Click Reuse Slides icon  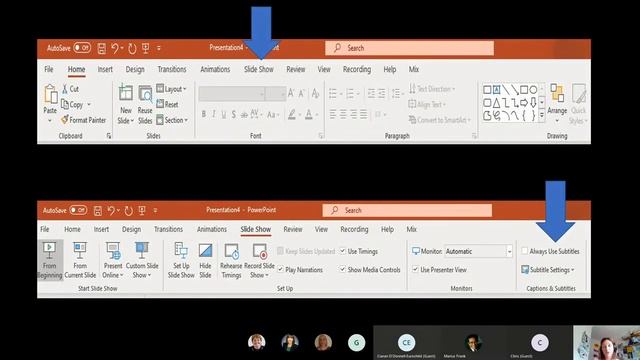pos(145,95)
